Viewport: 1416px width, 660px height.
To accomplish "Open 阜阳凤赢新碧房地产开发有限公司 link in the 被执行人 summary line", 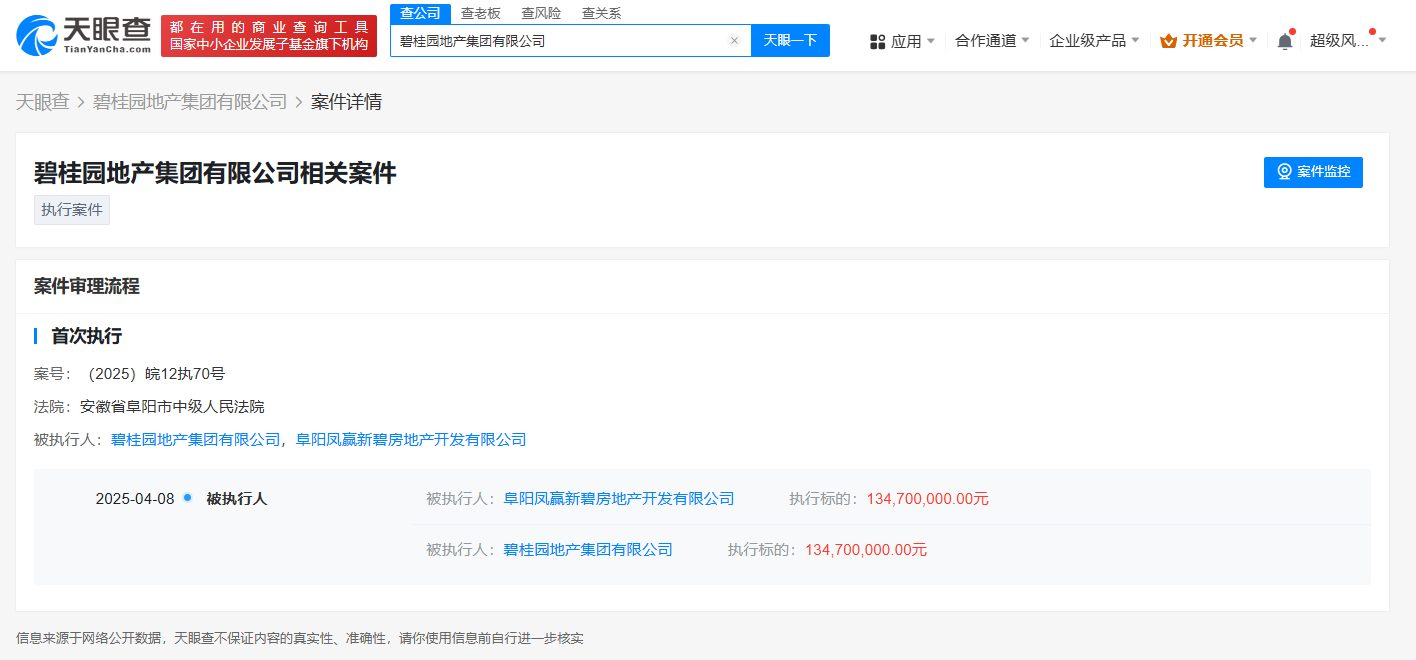I will (x=411, y=439).
